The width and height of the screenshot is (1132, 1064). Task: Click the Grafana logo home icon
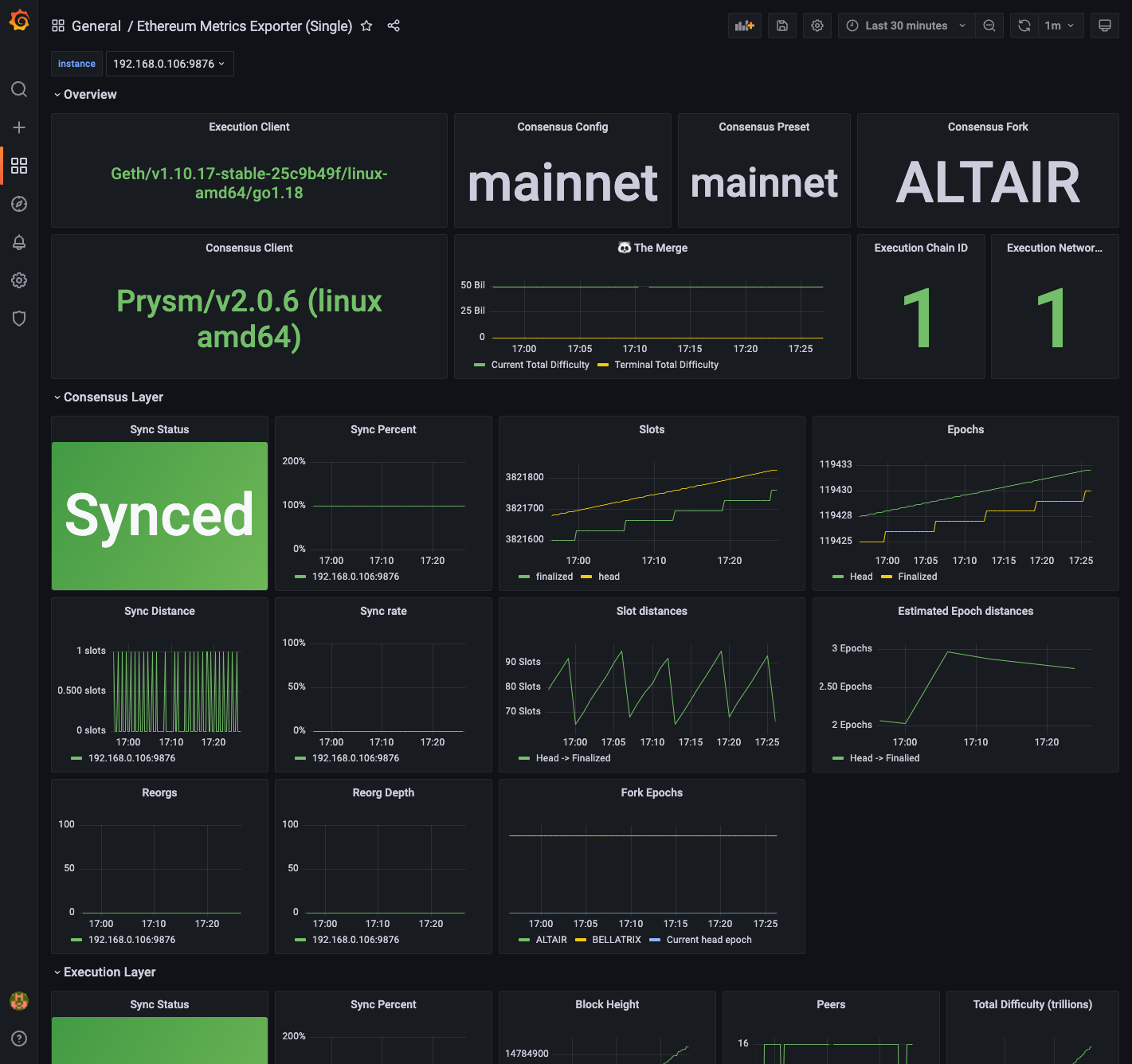[x=19, y=21]
